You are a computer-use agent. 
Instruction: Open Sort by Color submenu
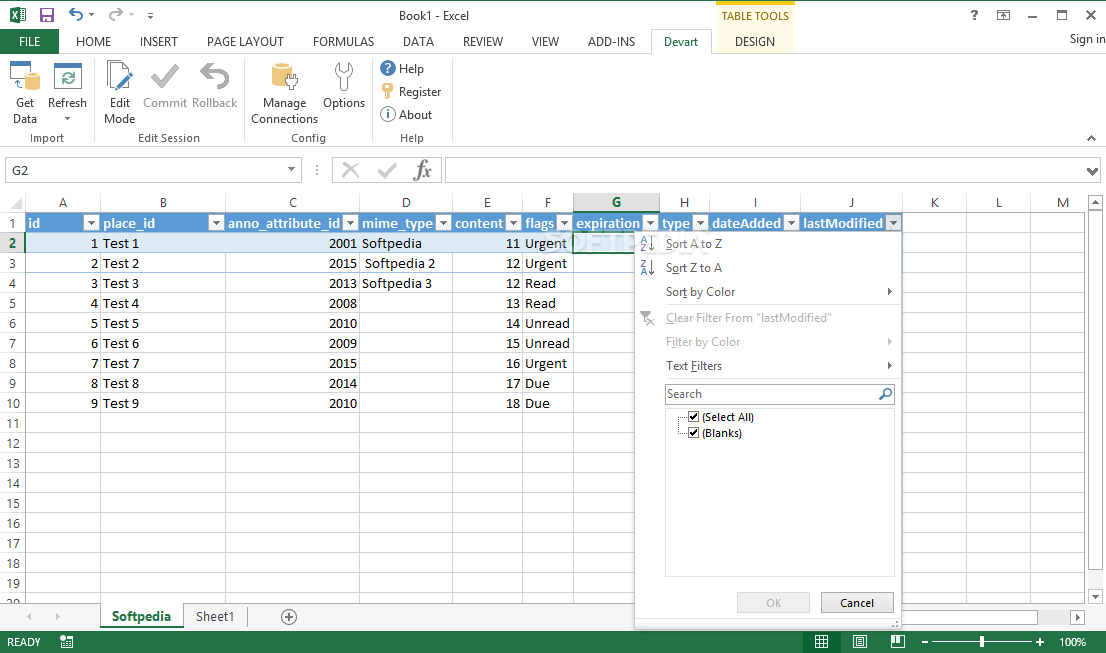pyautogui.click(x=769, y=291)
